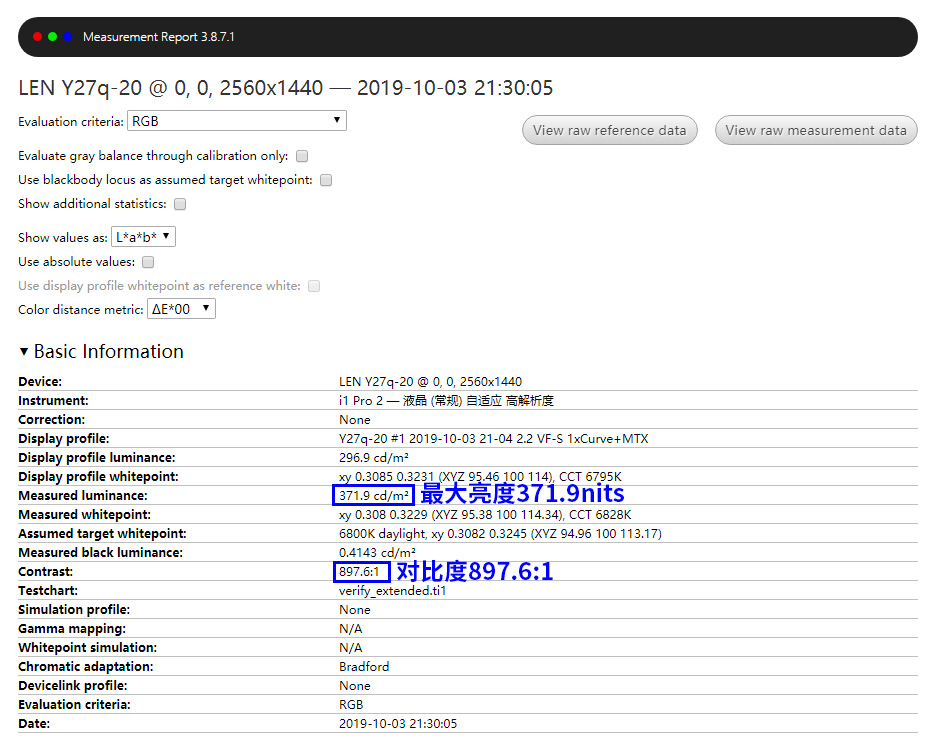Click the red circle icon in title bar
The width and height of the screenshot is (931, 748).
pos(37,36)
